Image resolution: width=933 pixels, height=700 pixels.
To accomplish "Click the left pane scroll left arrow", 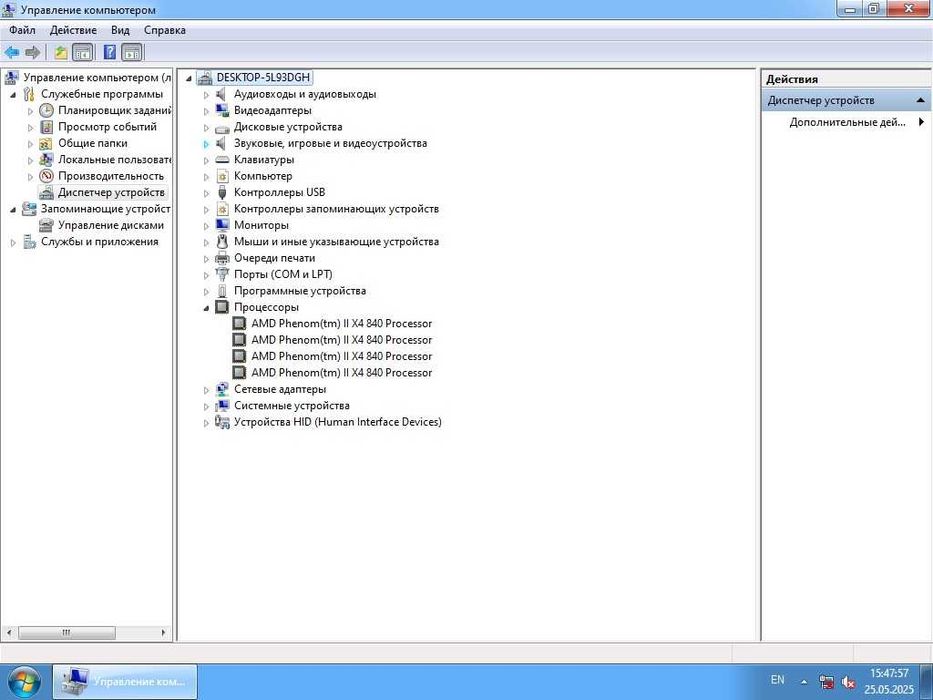I will 9,633.
